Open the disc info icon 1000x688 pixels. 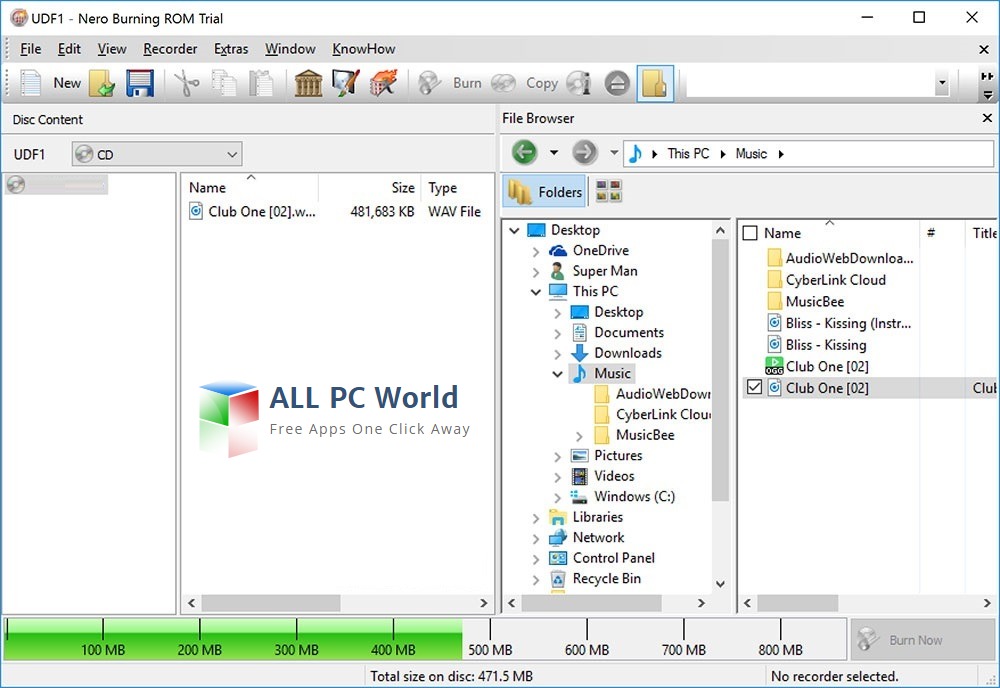coord(579,83)
